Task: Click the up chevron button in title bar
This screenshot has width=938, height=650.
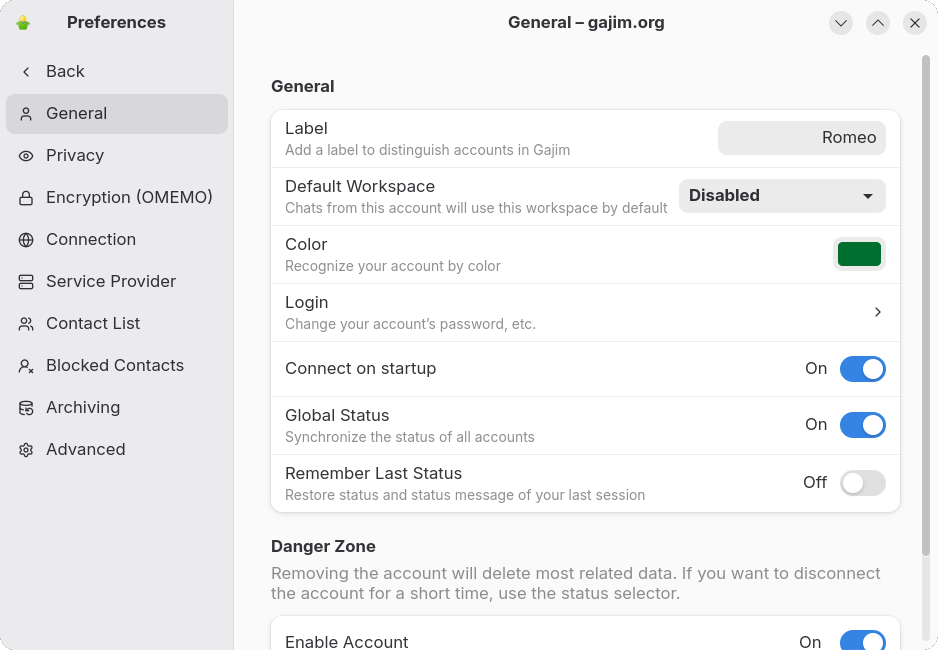Action: pos(878,23)
